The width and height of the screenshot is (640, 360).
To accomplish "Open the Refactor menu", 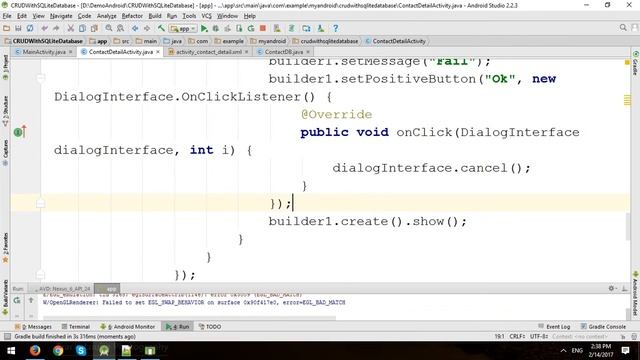I will click(132, 16).
